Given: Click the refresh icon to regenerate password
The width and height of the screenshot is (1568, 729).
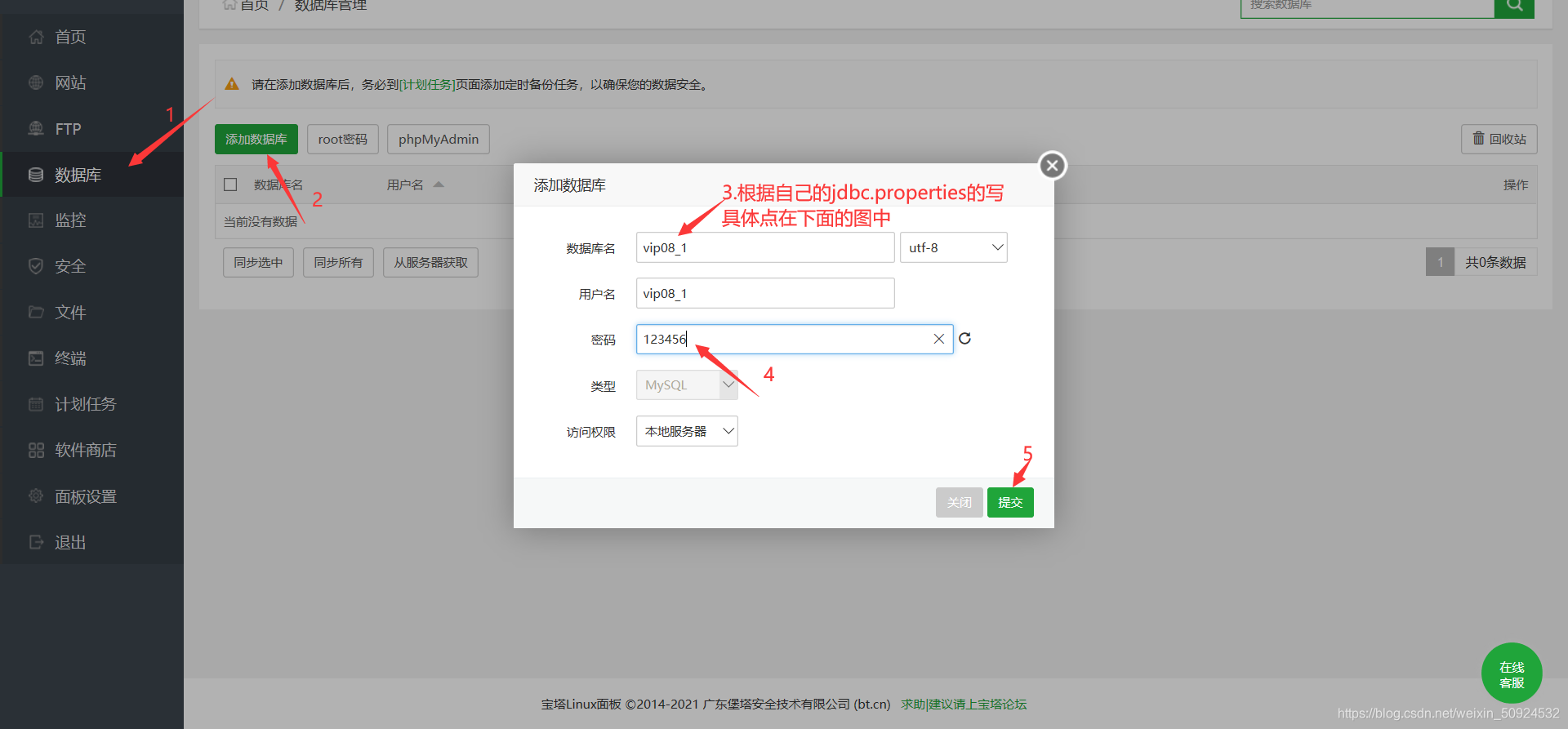Looking at the screenshot, I should click(964, 339).
